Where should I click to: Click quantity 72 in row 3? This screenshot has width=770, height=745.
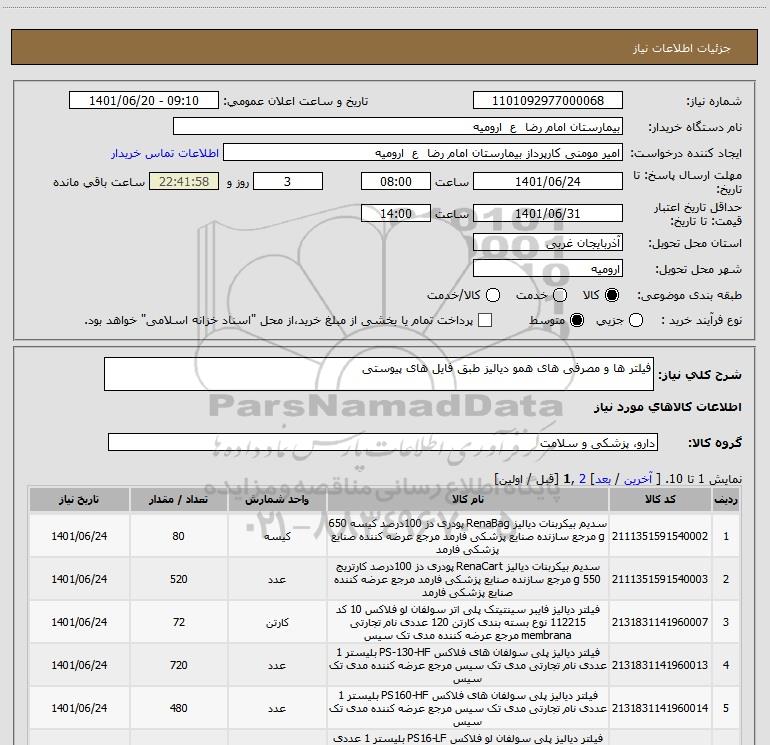click(179, 622)
